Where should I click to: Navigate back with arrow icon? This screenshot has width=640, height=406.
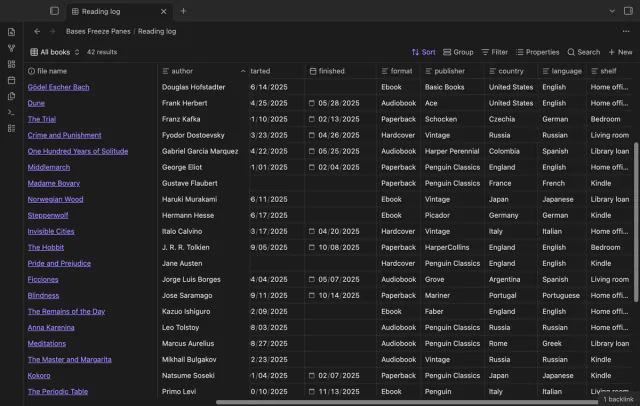coord(37,31)
